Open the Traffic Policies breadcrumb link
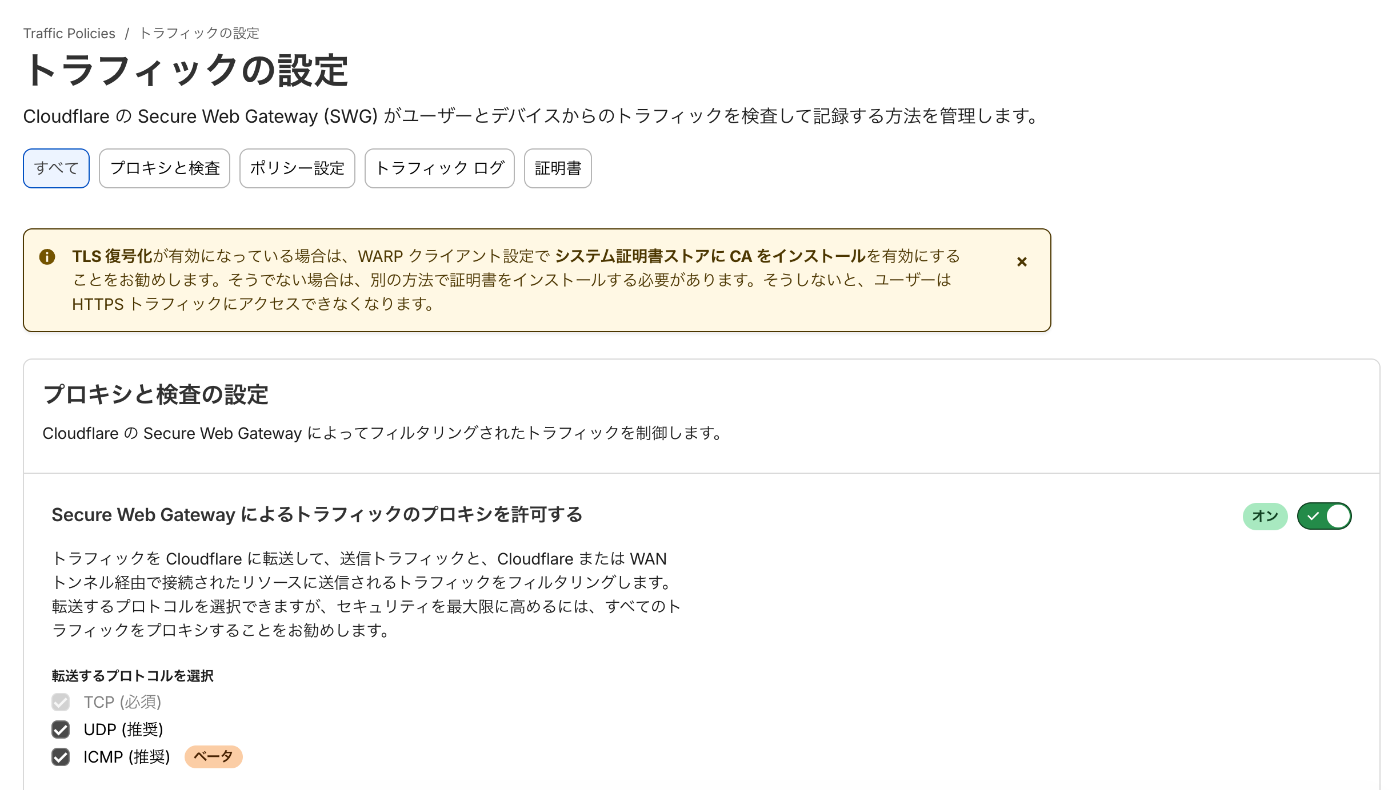This screenshot has height=790, width=1400. [69, 33]
